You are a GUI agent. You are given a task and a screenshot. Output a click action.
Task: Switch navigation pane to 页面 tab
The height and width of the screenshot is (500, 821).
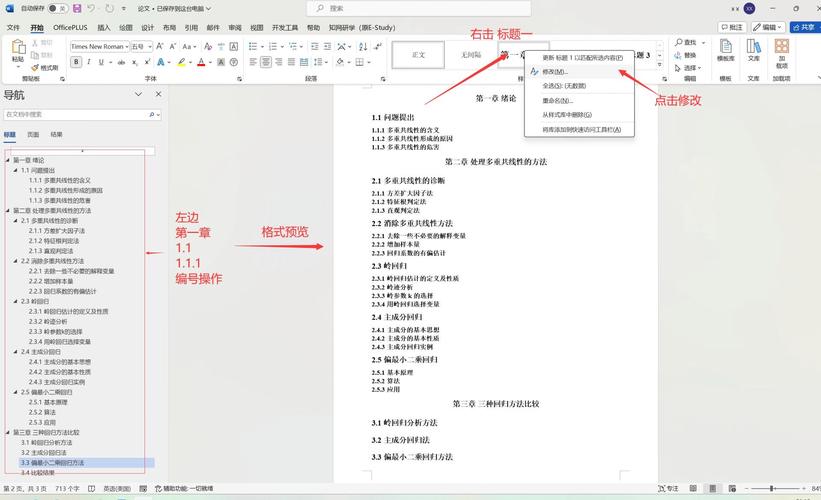[33, 135]
